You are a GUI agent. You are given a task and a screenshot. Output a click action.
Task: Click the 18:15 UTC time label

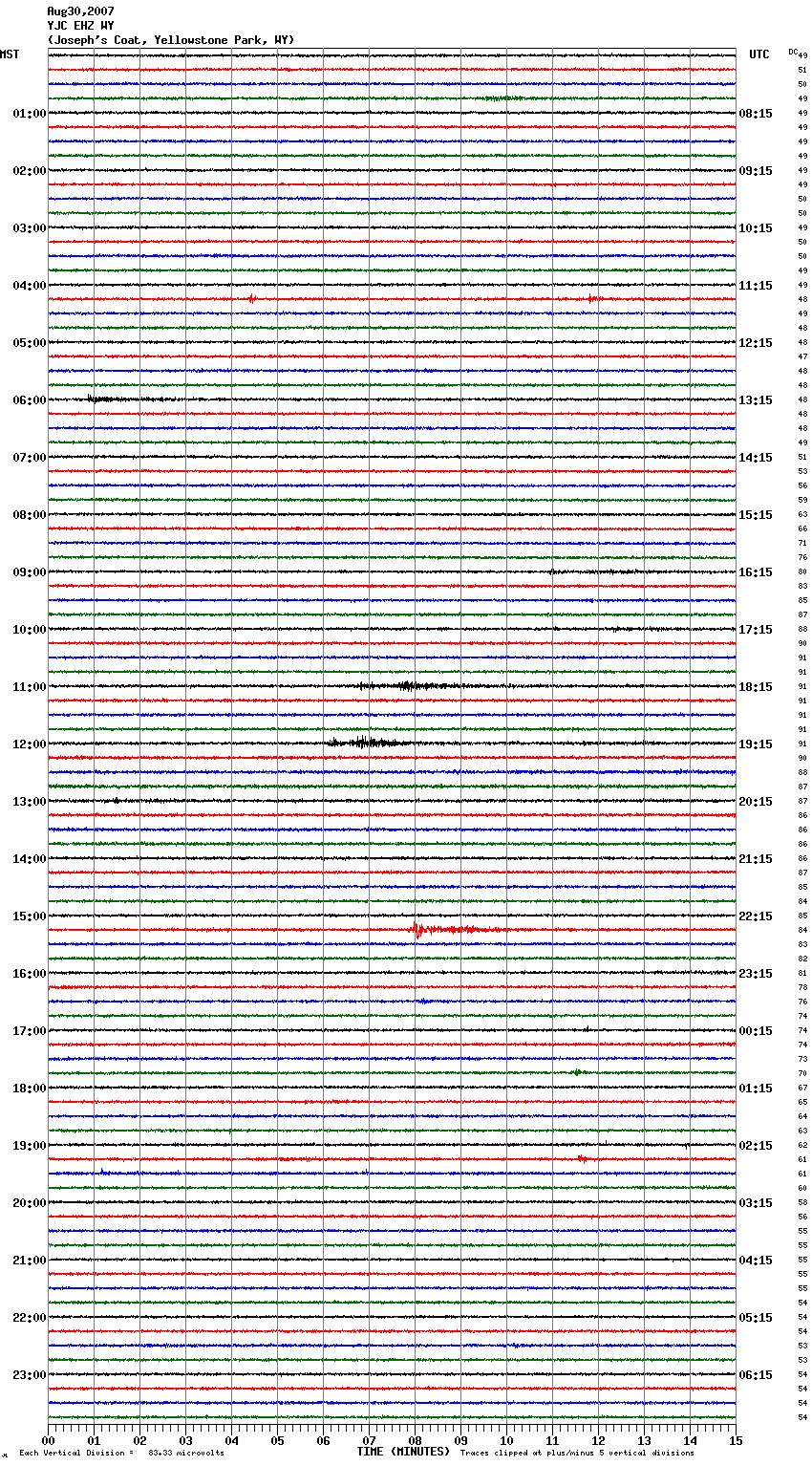756,687
